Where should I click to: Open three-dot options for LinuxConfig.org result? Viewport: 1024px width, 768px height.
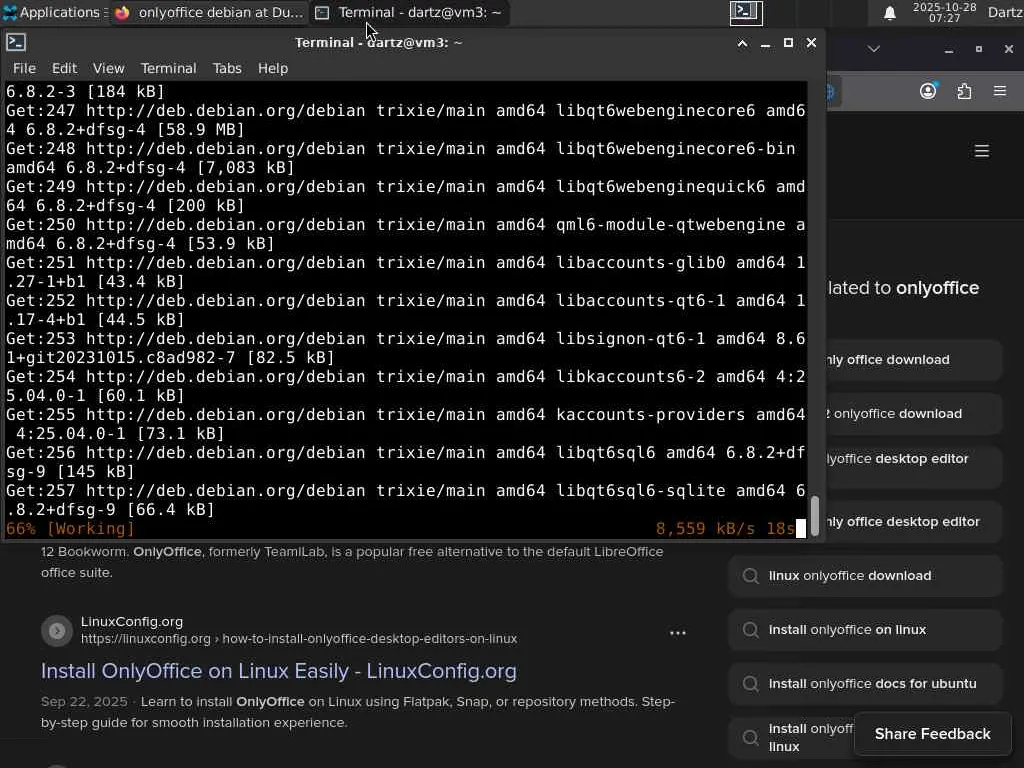click(x=678, y=632)
